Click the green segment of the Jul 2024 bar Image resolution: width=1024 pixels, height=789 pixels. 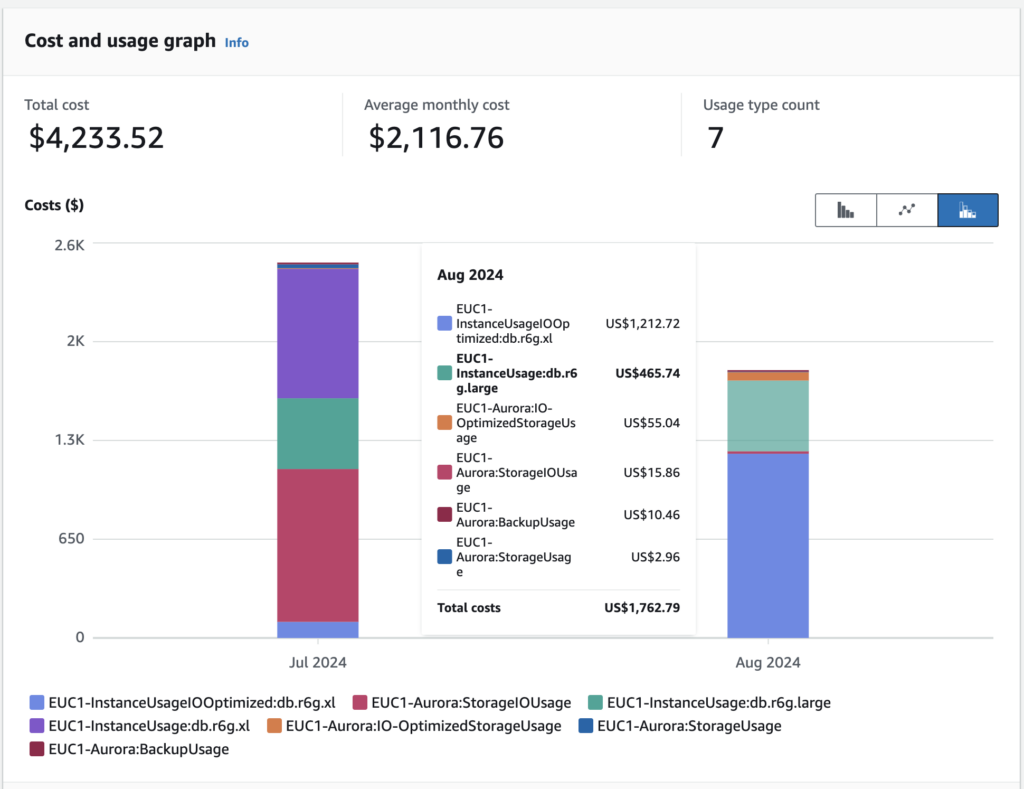click(x=318, y=434)
